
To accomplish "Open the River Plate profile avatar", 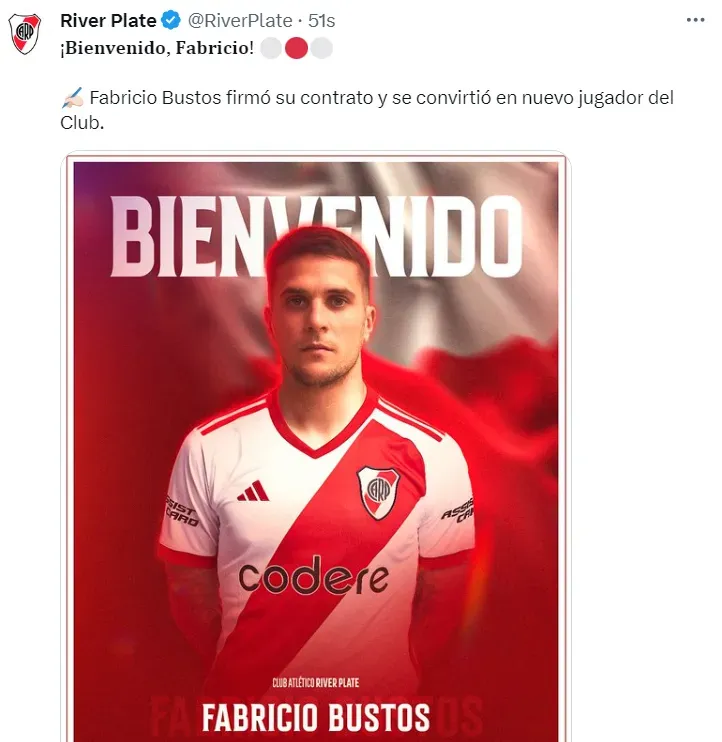I will [x=25, y=34].
